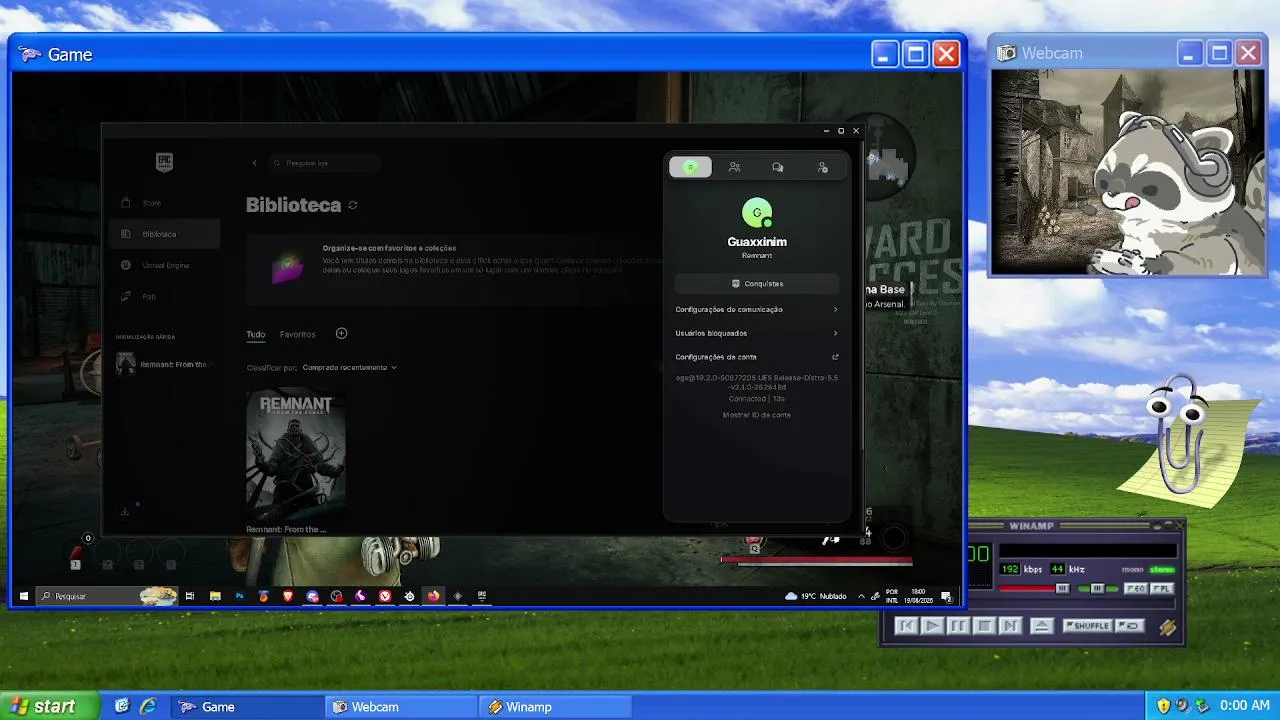Open Firefox from the inner taskbar
Image resolution: width=1280 pixels, height=720 pixels.
click(433, 596)
